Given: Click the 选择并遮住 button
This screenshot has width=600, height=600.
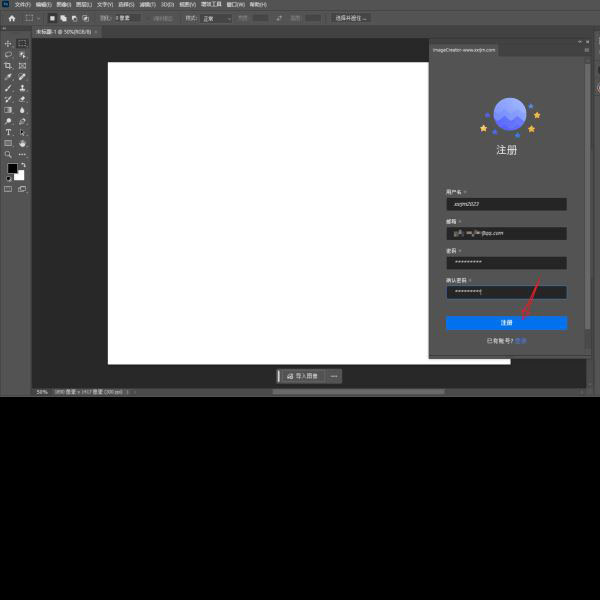Looking at the screenshot, I should (351, 18).
